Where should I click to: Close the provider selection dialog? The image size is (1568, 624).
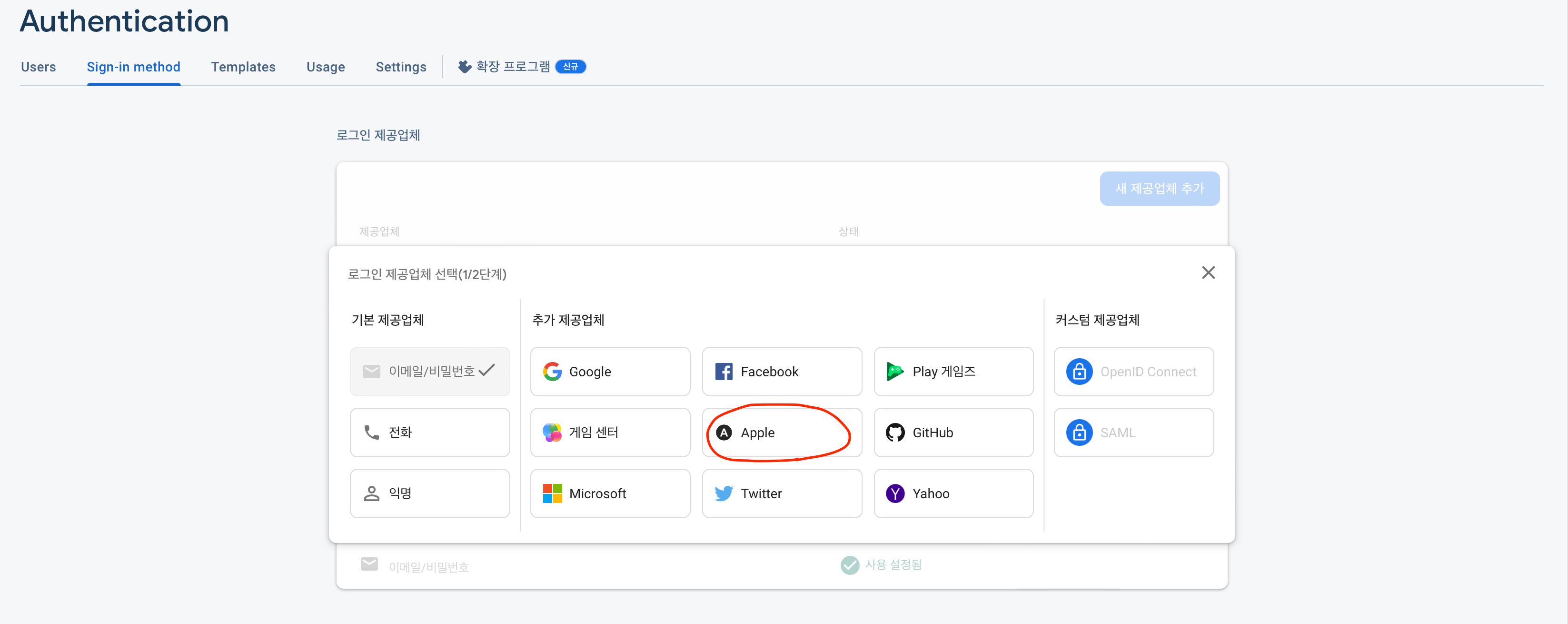[x=1208, y=272]
